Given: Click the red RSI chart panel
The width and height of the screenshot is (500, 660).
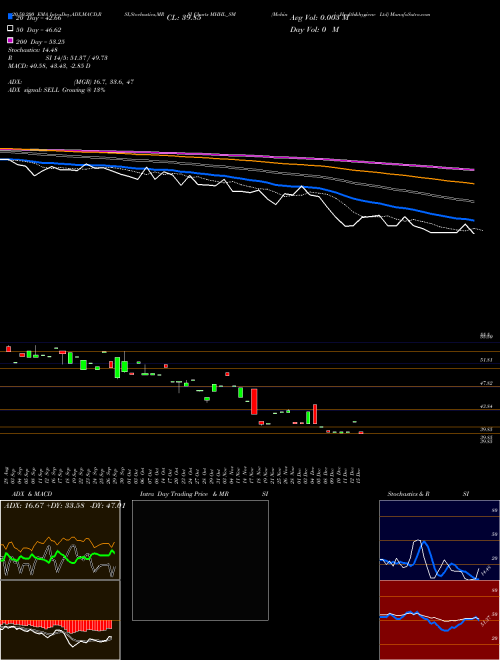Looking at the screenshot, I should (x=439, y=620).
